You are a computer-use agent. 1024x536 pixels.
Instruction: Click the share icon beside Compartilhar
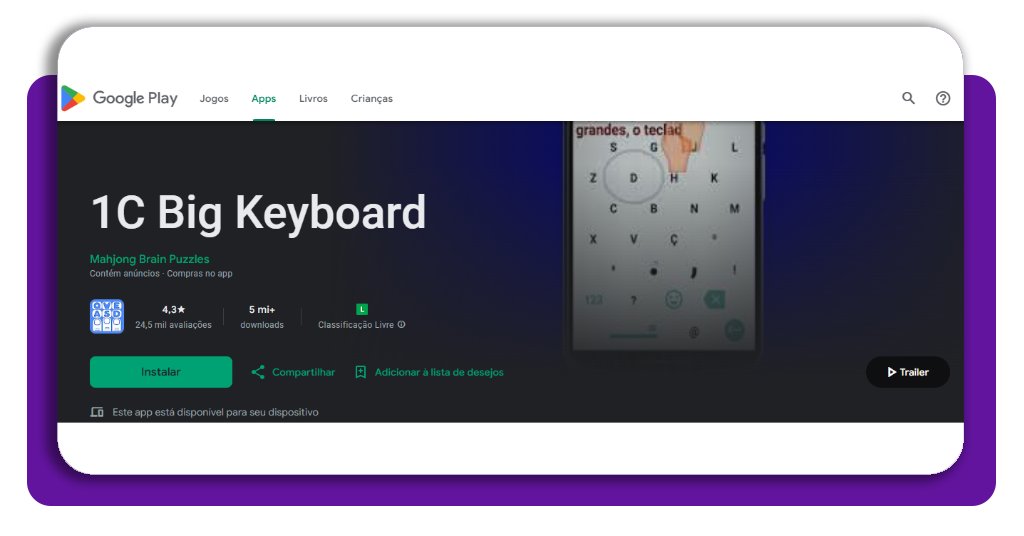click(x=258, y=372)
